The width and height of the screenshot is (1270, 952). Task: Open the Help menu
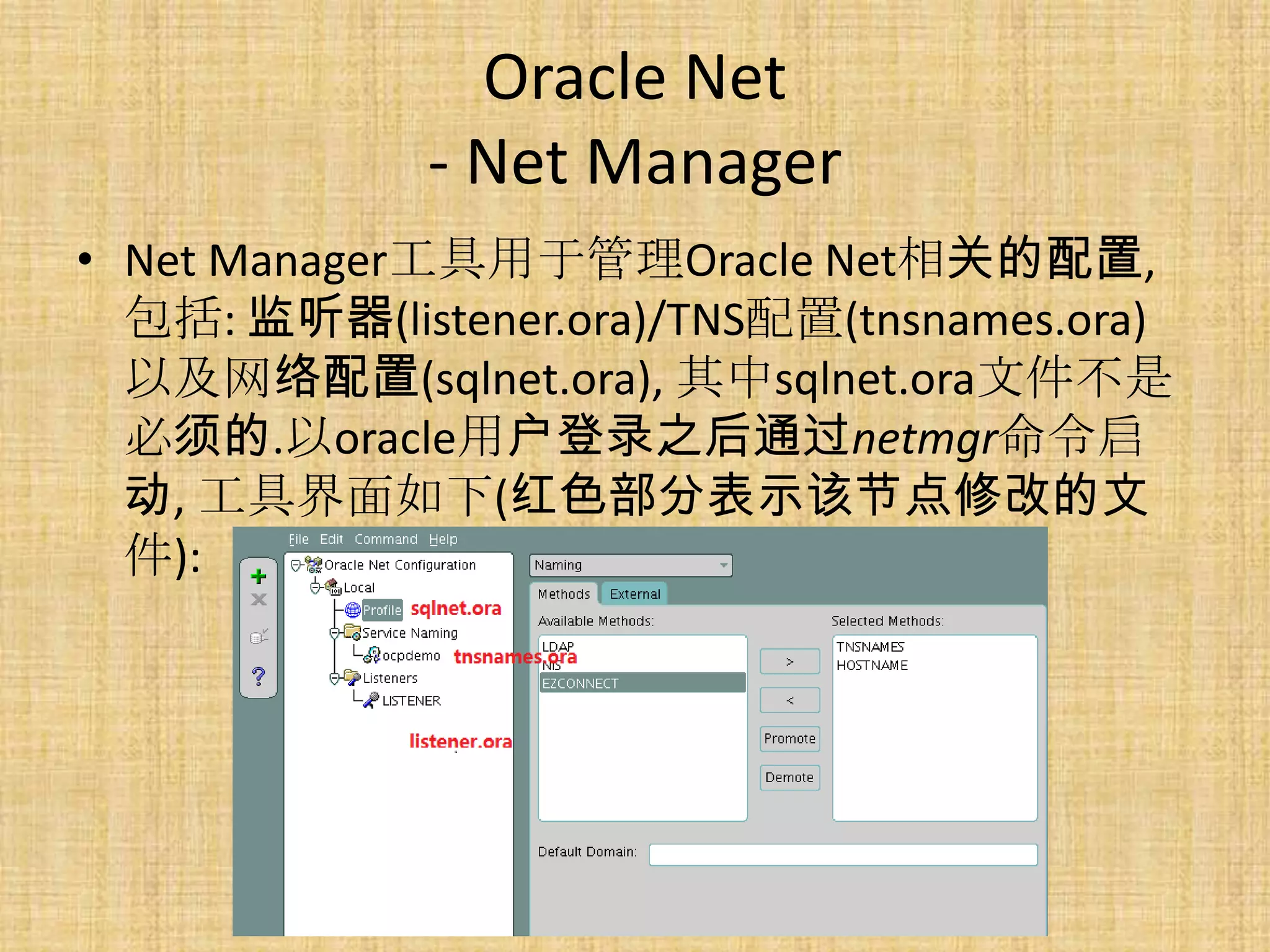443,539
